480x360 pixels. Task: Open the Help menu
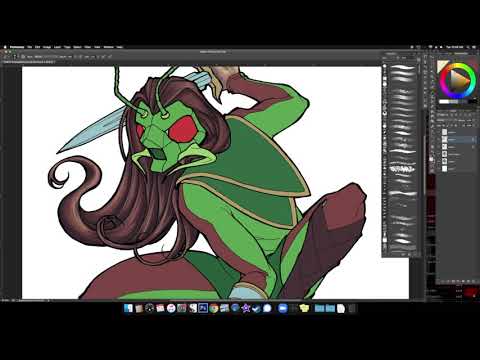[x=119, y=47]
